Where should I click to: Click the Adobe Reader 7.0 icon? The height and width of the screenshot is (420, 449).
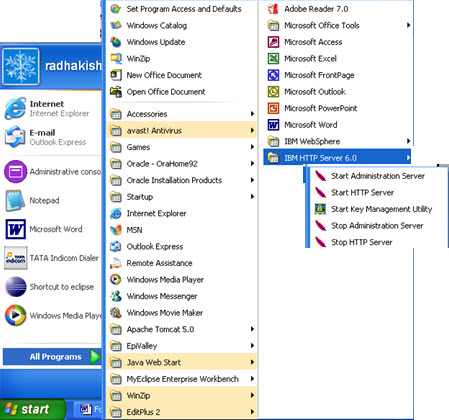pyautogui.click(x=273, y=9)
